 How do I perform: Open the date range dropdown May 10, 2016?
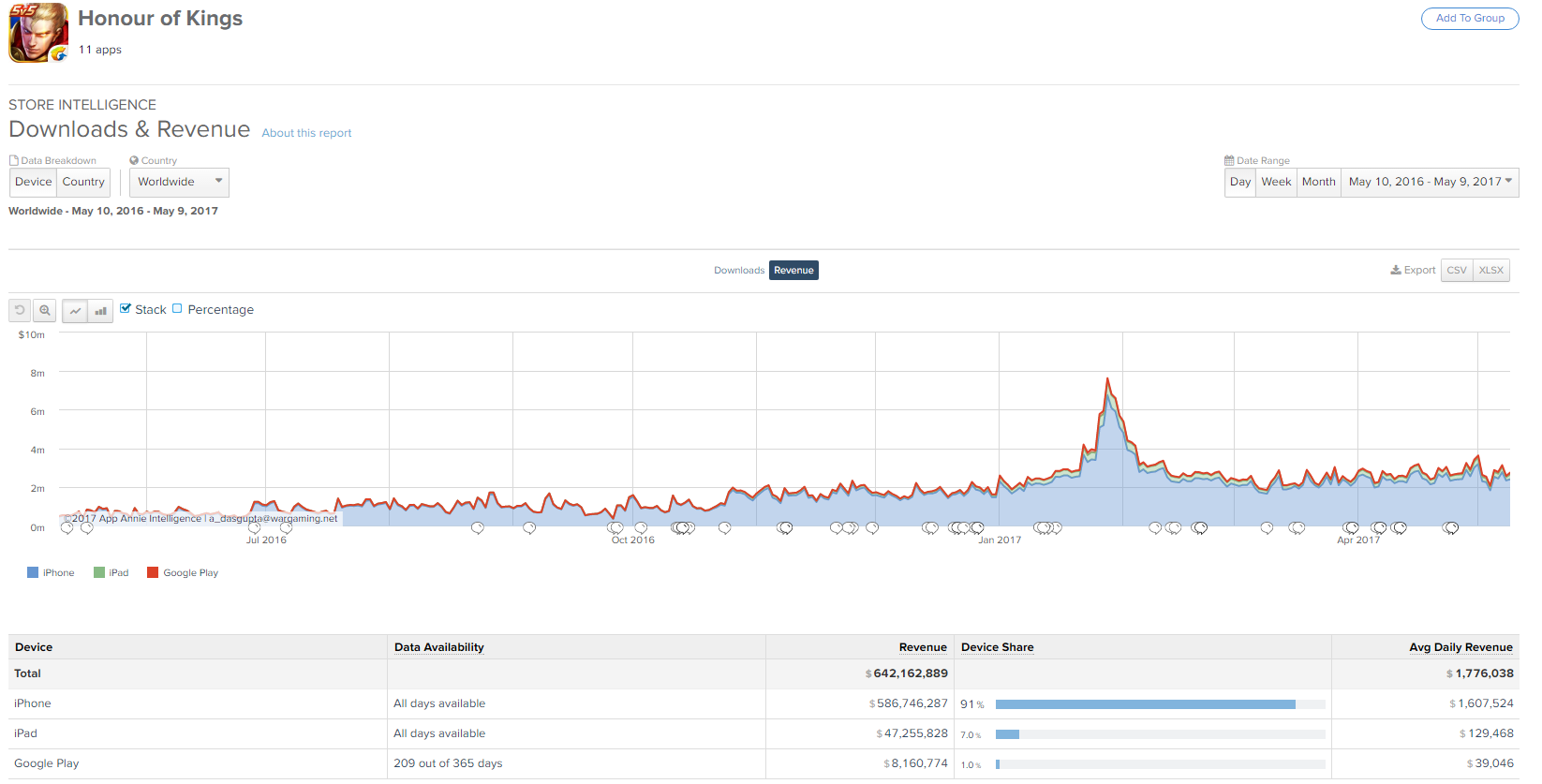1430,182
